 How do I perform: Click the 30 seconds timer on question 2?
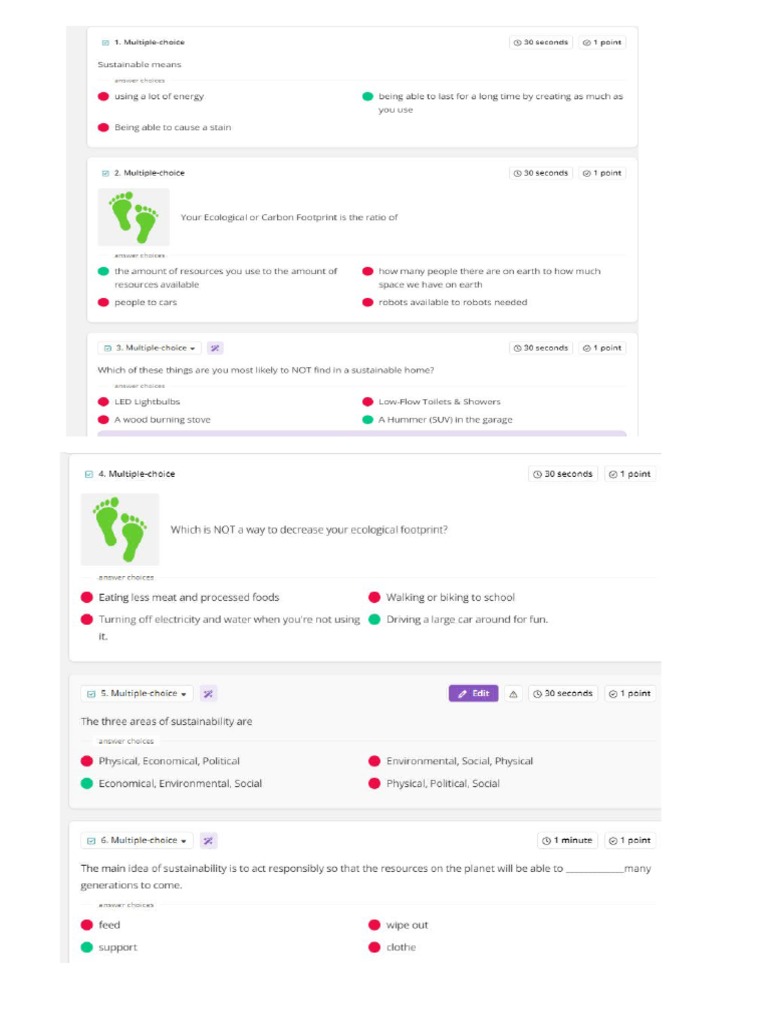[541, 173]
